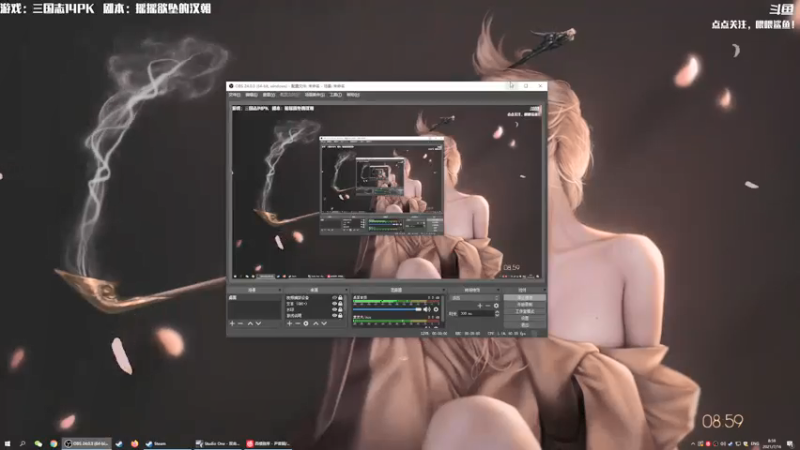Screen dimensions: 800x450
Task: Add a new source with the plus icon in Sources dock
Action: (289, 323)
